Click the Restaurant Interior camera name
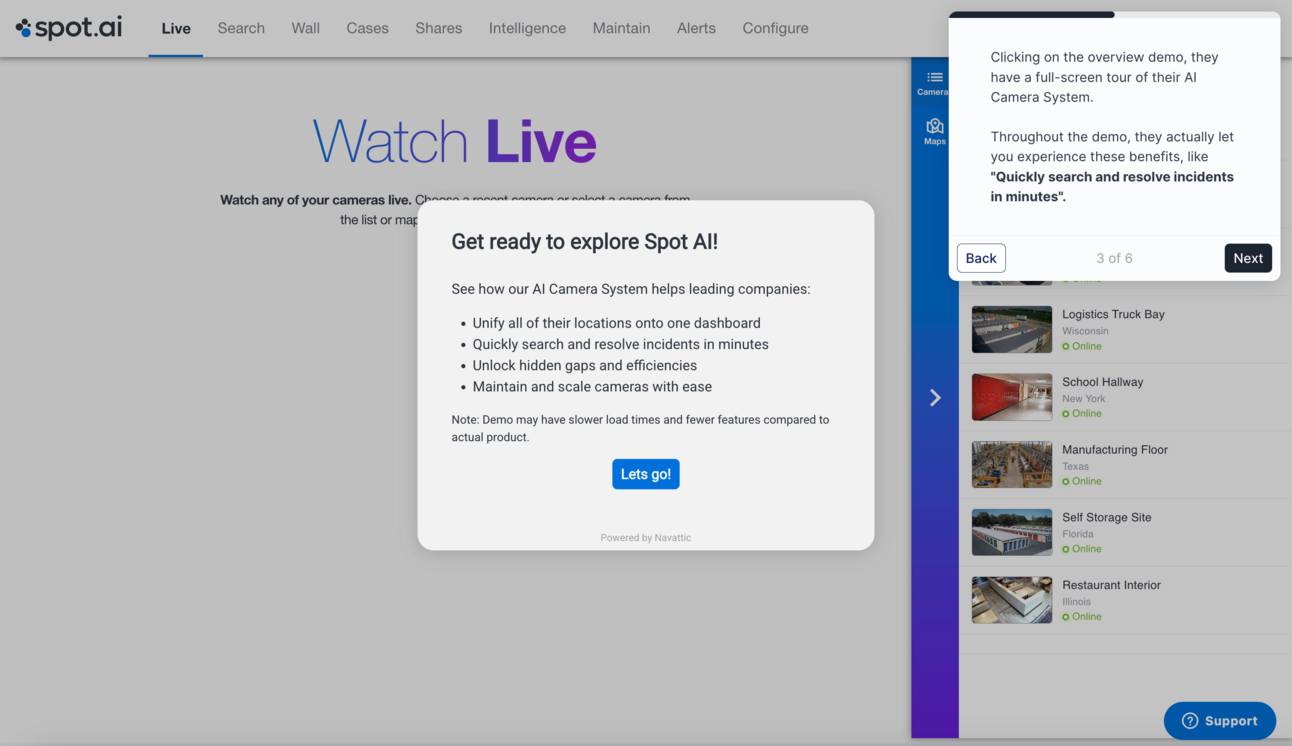Image resolution: width=1292 pixels, height=746 pixels. click(x=1111, y=585)
